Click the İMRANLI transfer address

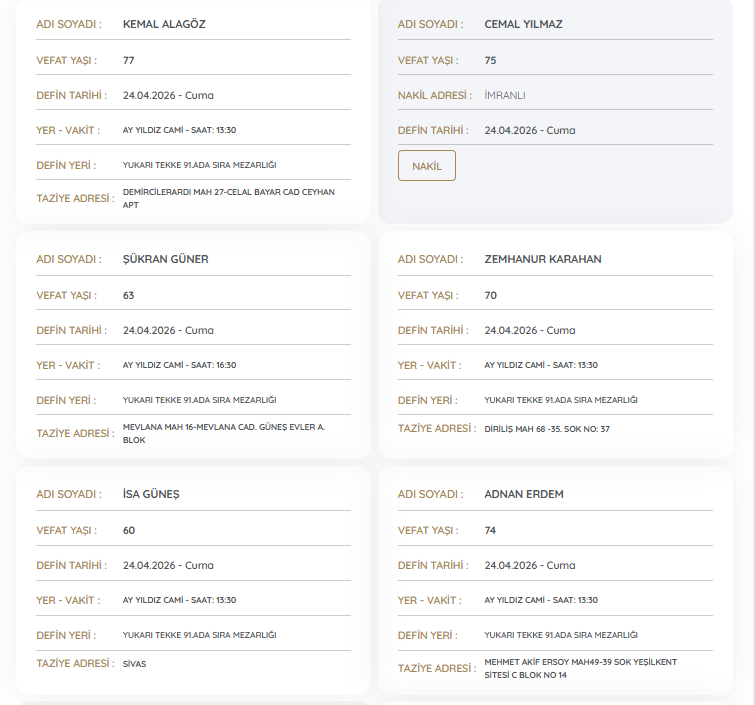tap(505, 95)
